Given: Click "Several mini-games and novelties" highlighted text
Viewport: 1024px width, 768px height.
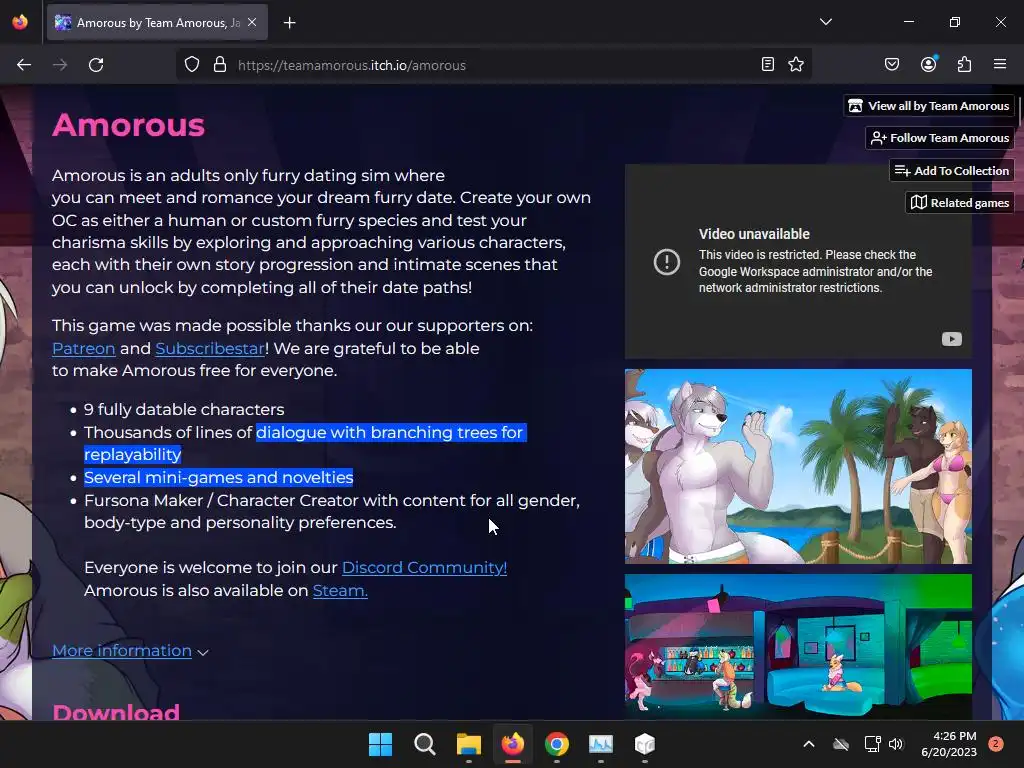Looking at the screenshot, I should coord(219,477).
